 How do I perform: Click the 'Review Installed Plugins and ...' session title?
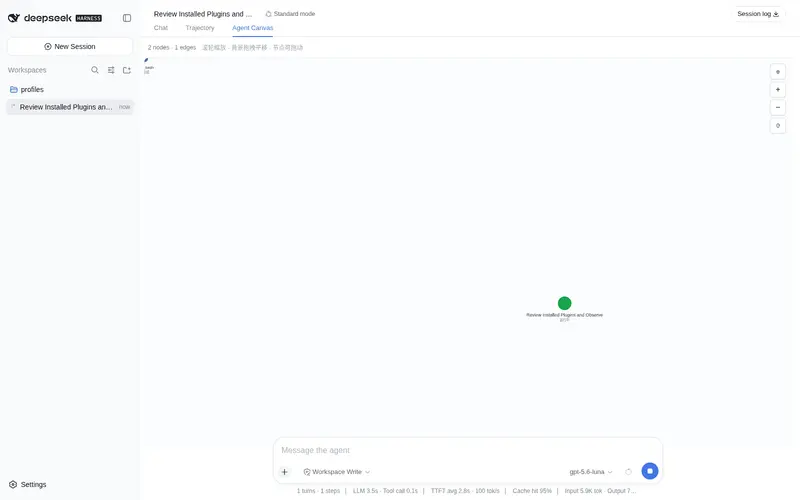click(203, 14)
